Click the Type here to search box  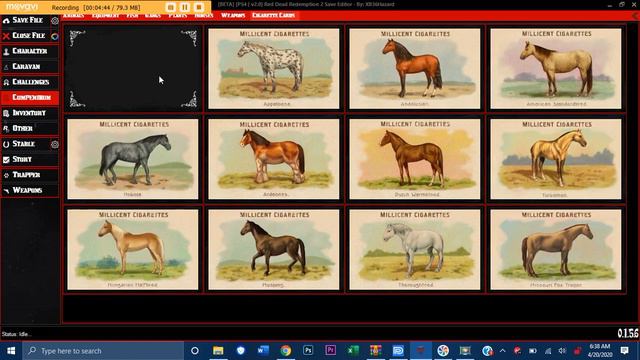[x=103, y=351]
